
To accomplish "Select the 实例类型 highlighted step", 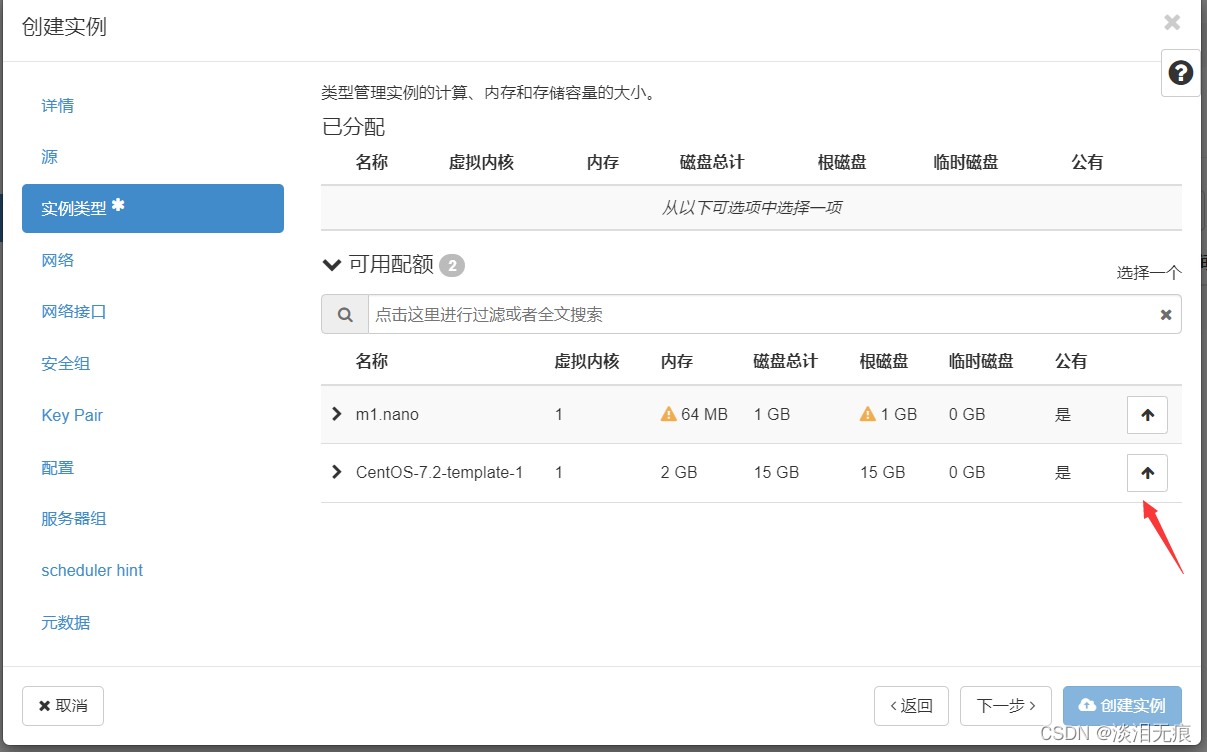I will (152, 208).
